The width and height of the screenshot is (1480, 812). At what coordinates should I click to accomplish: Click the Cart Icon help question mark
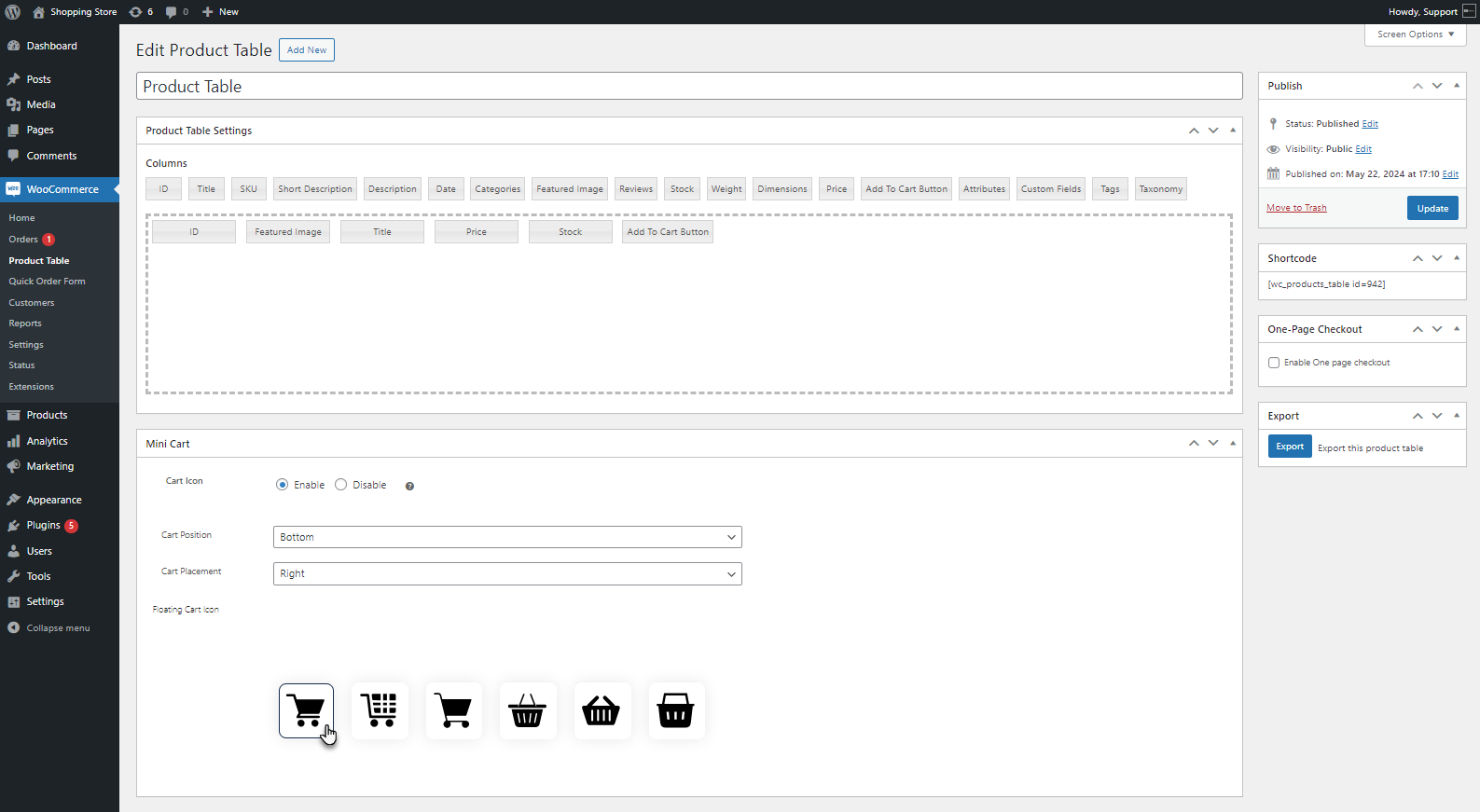click(409, 486)
